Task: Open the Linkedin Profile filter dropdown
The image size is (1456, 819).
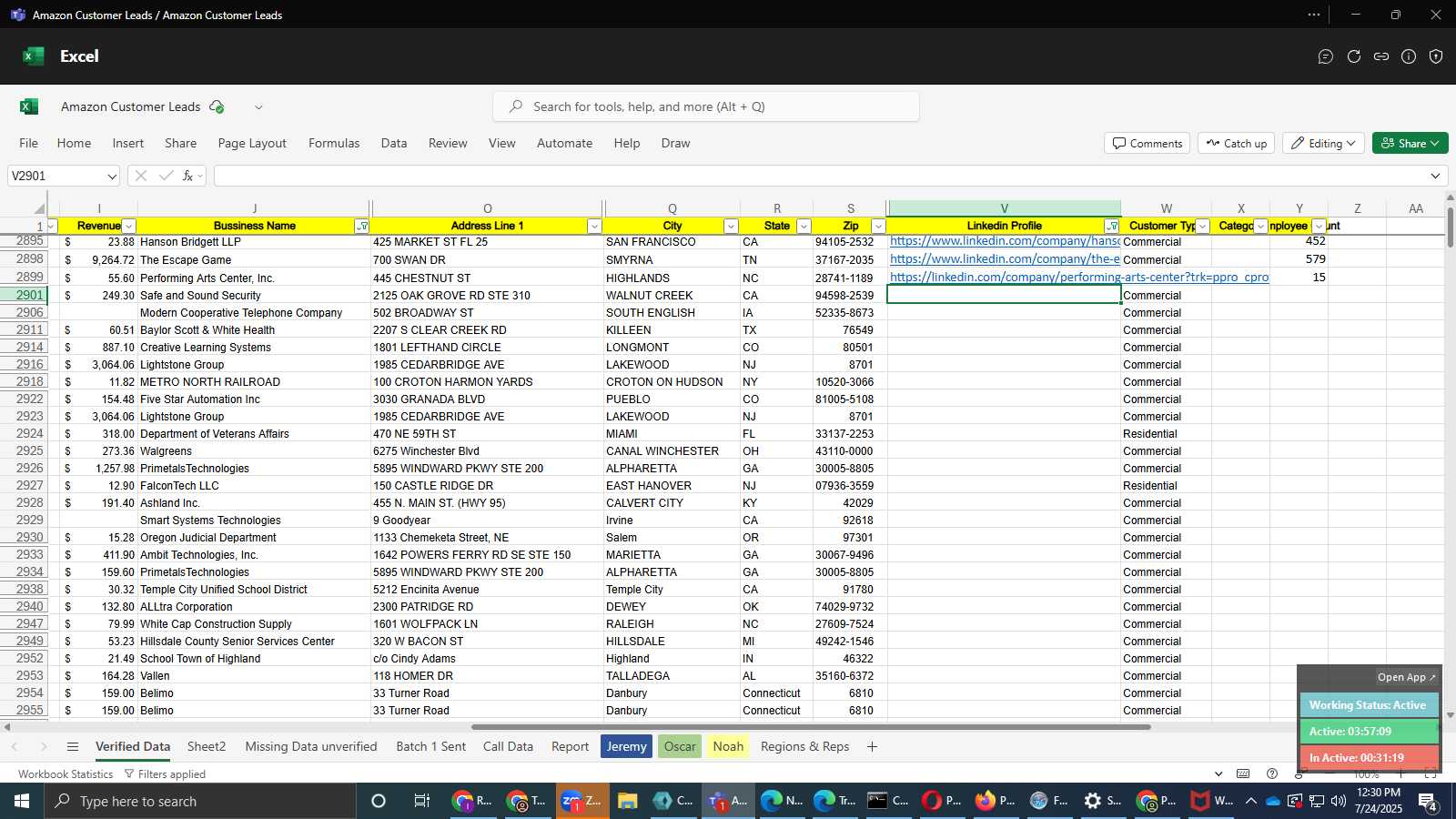Action: click(1112, 226)
